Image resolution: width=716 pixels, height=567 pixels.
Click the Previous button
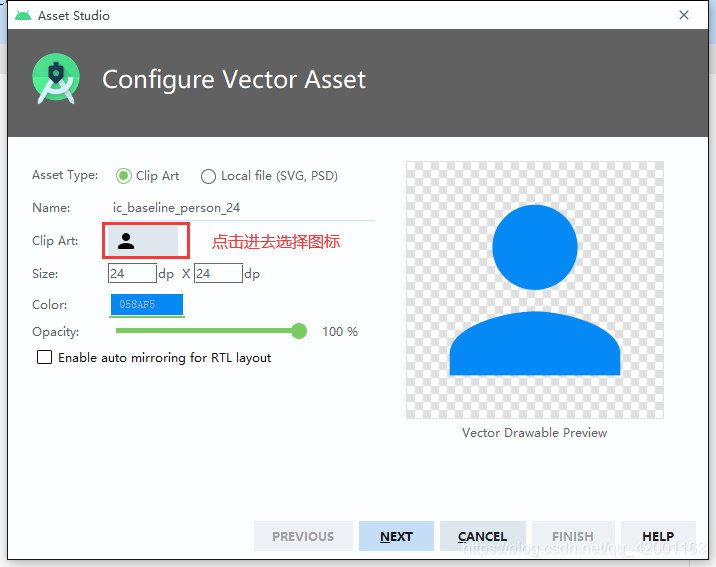click(x=303, y=536)
